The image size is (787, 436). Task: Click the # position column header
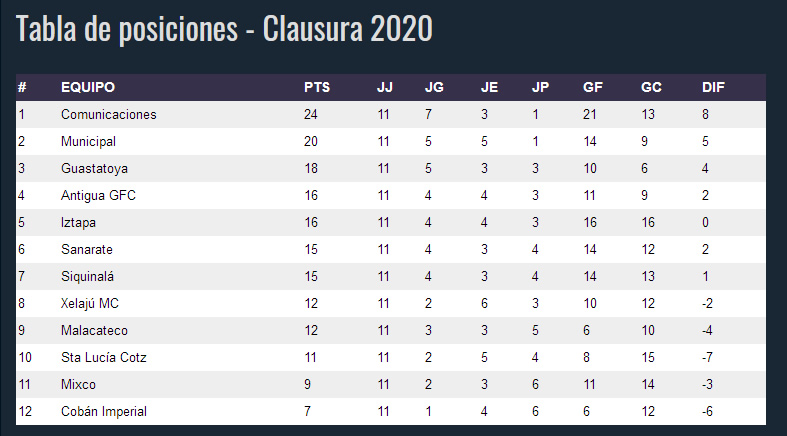[22, 87]
